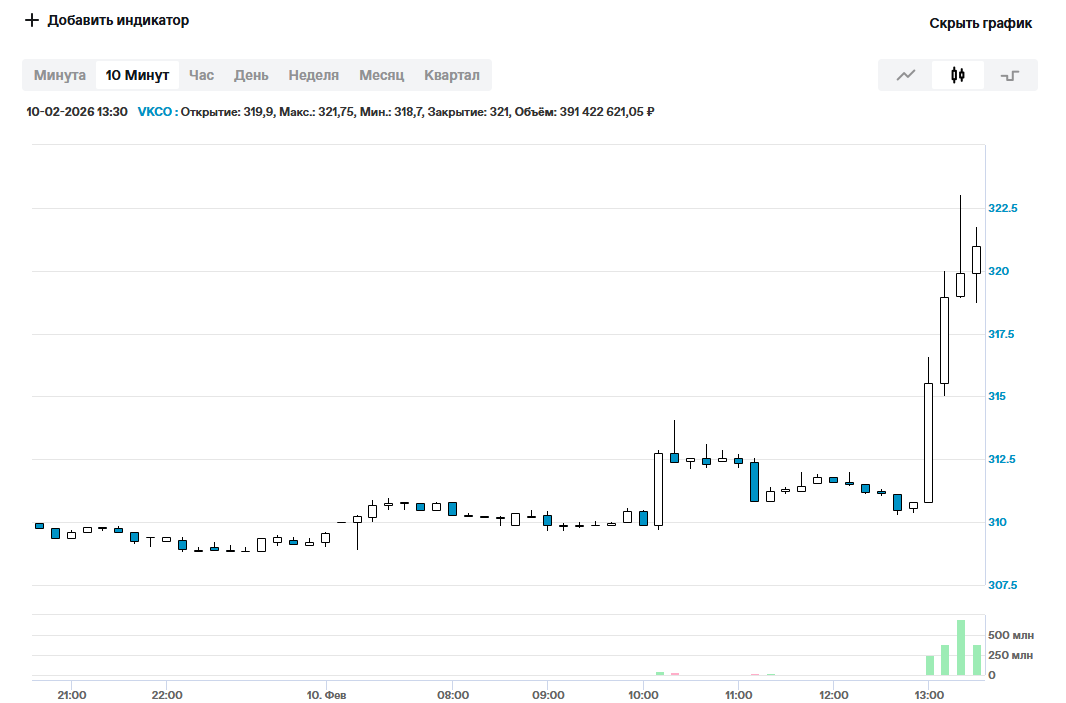The width and height of the screenshot is (1066, 703).
Task: Click the 322.5 price axis label
Action: click(1002, 208)
